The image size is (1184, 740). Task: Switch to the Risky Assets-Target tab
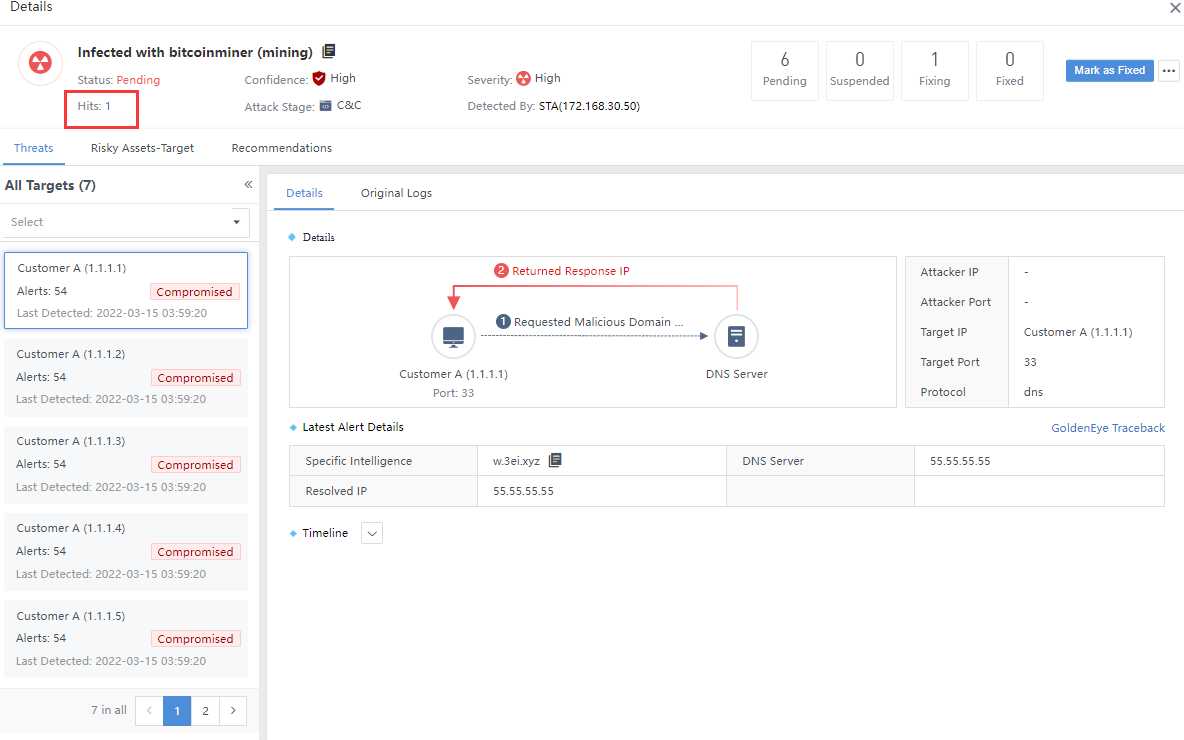[142, 148]
